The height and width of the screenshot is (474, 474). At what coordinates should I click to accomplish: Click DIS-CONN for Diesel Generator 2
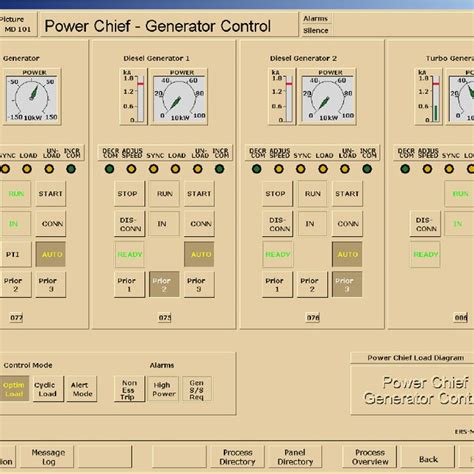tap(277, 224)
